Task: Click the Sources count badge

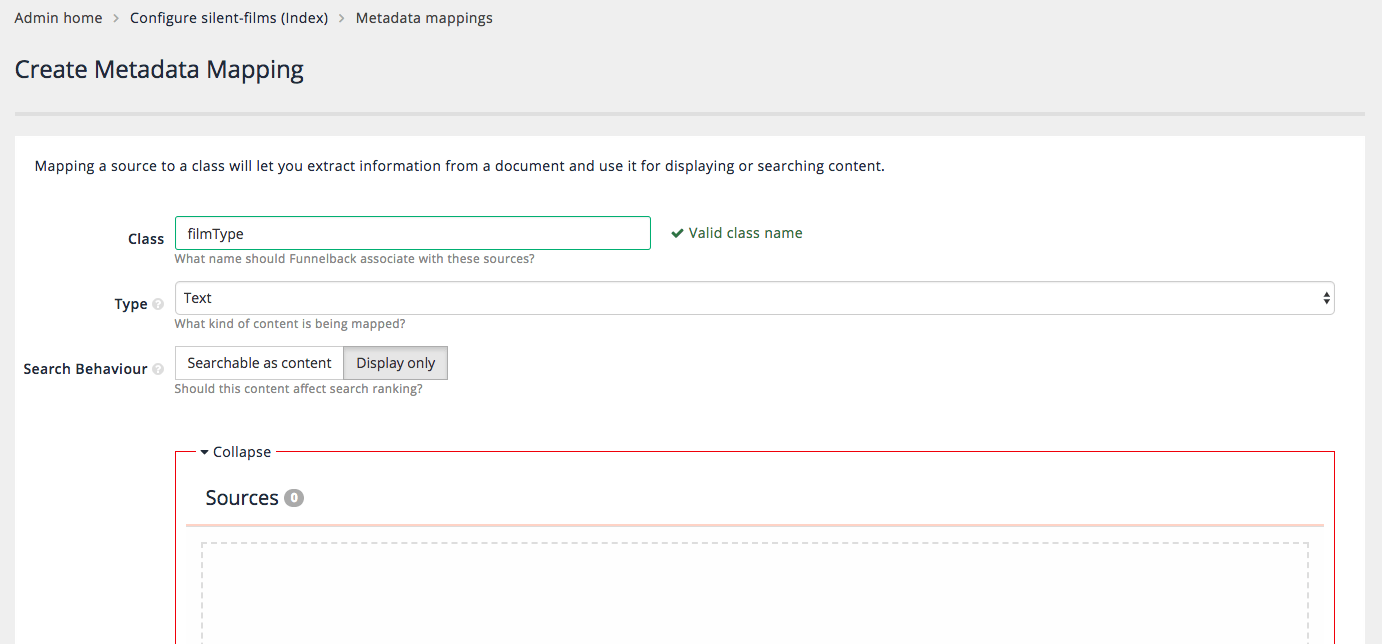Action: coord(294,496)
